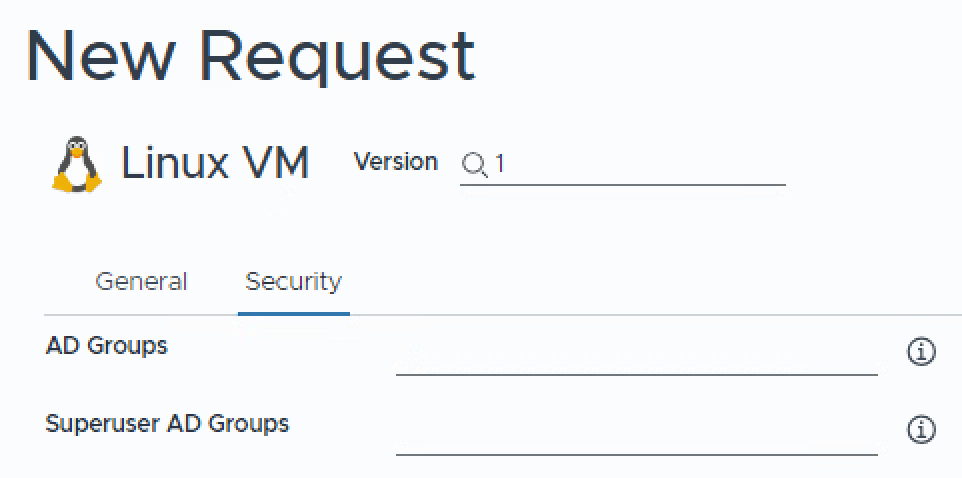Click the New Request heading

pyautogui.click(x=250, y=55)
